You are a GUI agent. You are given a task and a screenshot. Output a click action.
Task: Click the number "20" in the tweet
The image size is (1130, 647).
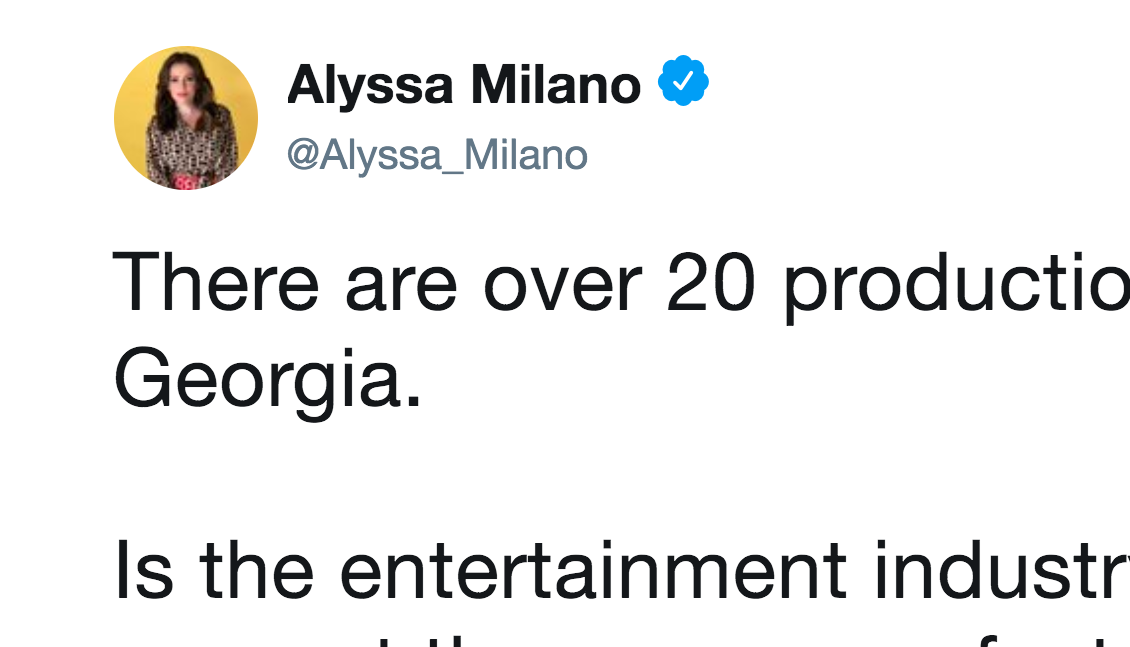(x=711, y=284)
